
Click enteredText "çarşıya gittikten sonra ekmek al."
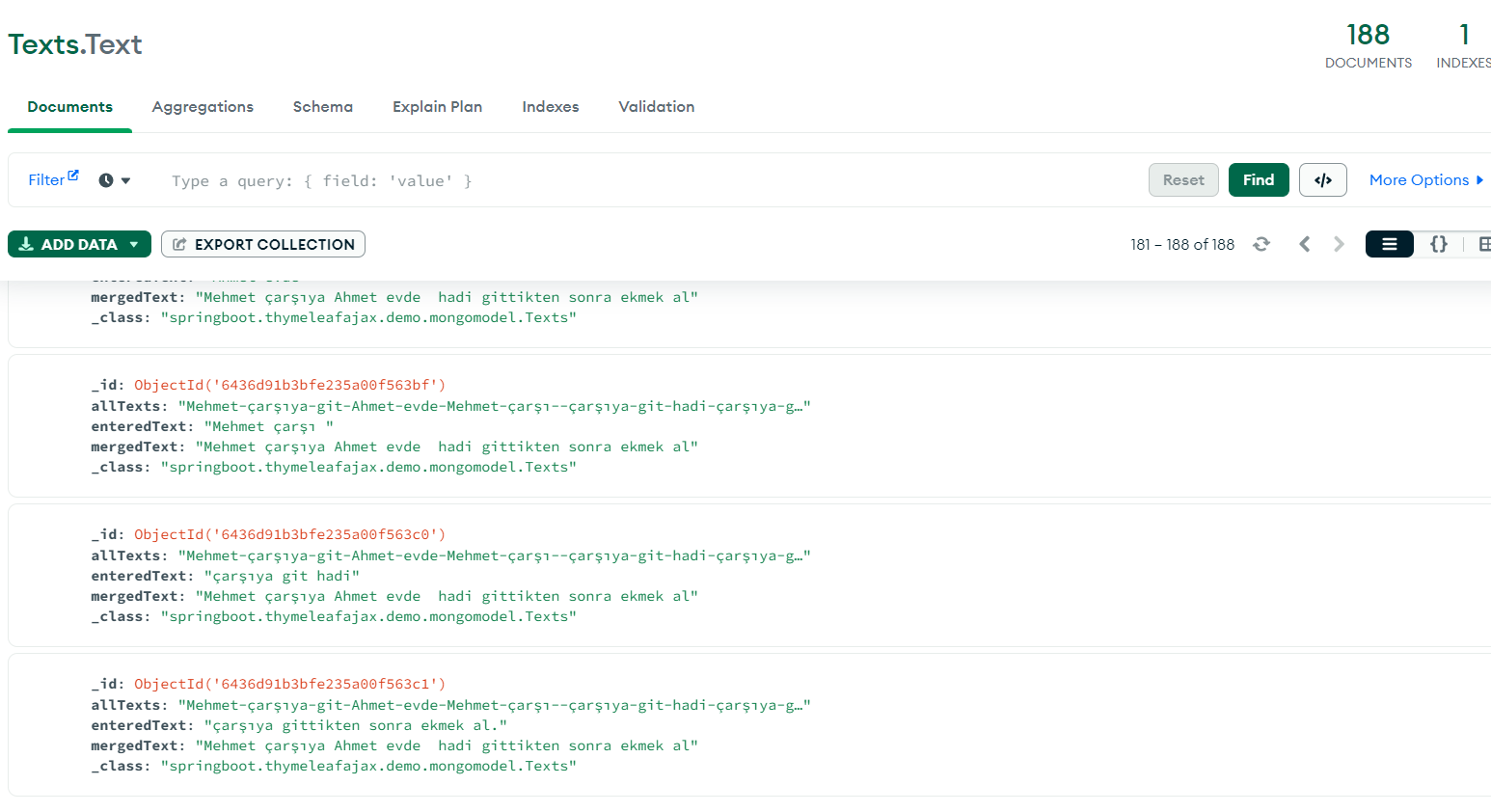[x=356, y=725]
